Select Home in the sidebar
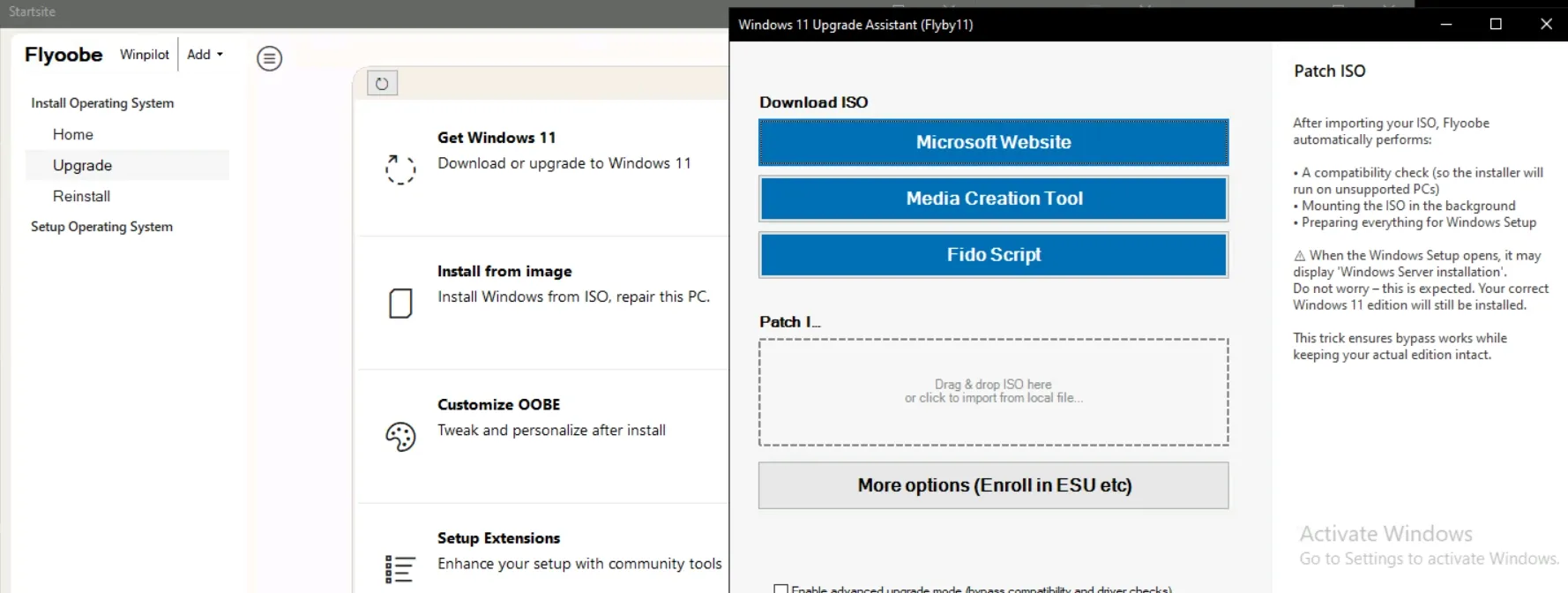 coord(128,134)
